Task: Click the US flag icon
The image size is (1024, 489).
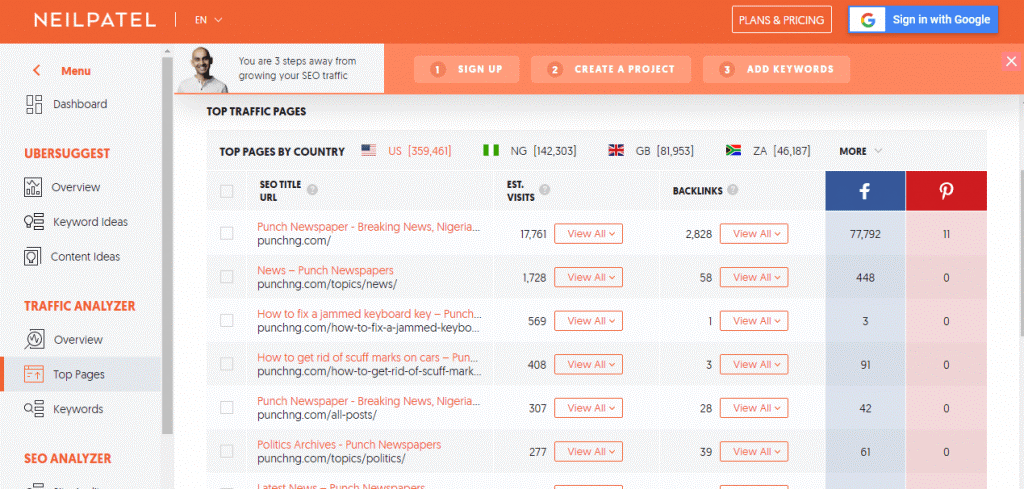Action: [369, 151]
